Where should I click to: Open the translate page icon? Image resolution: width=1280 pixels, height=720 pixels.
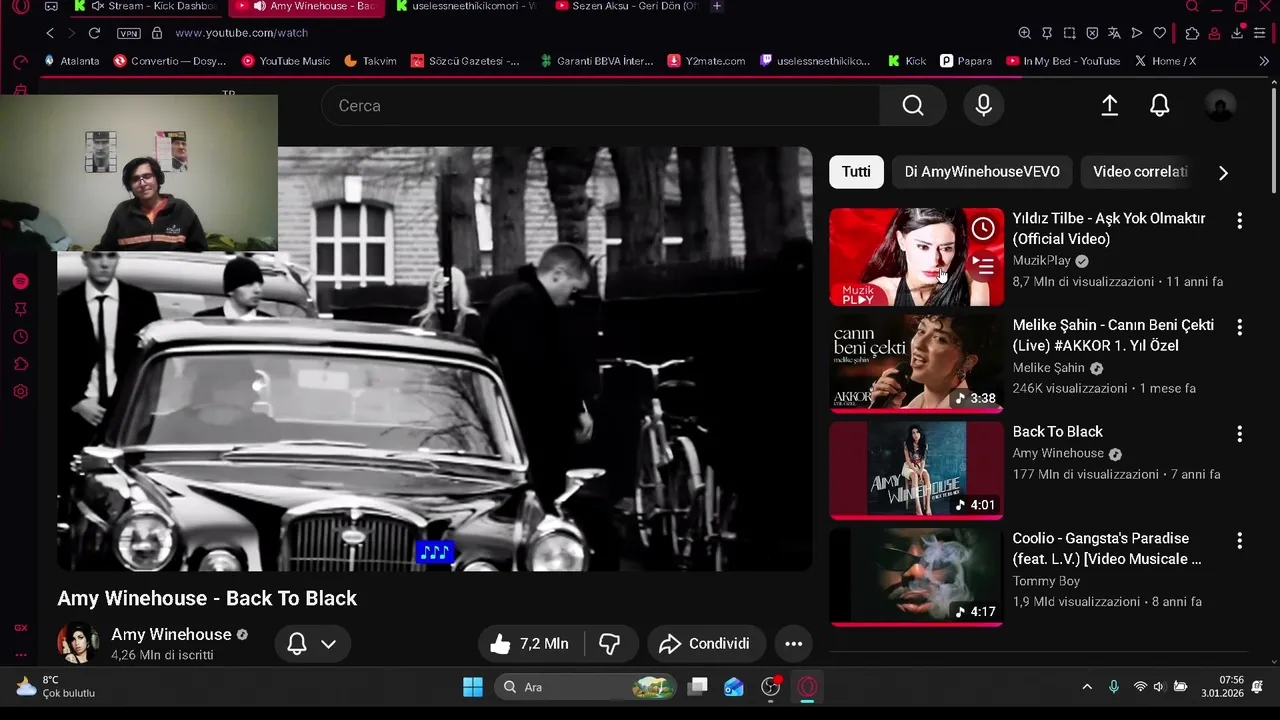(1115, 33)
